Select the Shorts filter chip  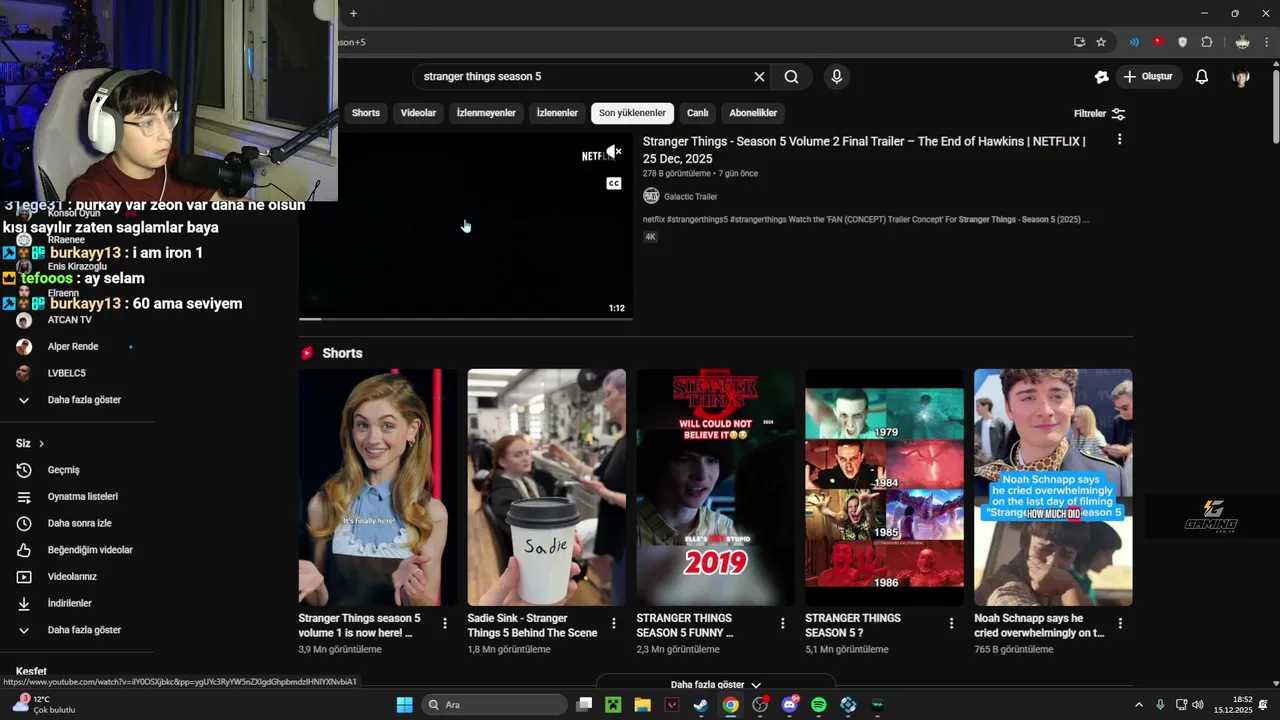pyautogui.click(x=366, y=113)
